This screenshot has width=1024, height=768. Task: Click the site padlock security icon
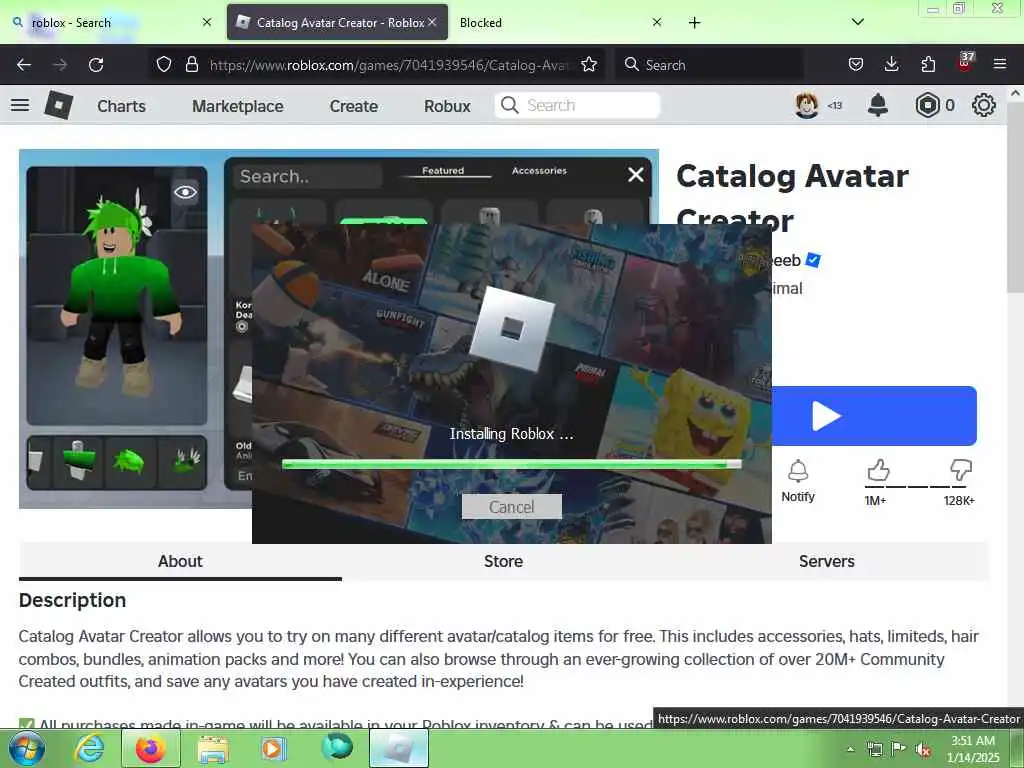coord(191,65)
